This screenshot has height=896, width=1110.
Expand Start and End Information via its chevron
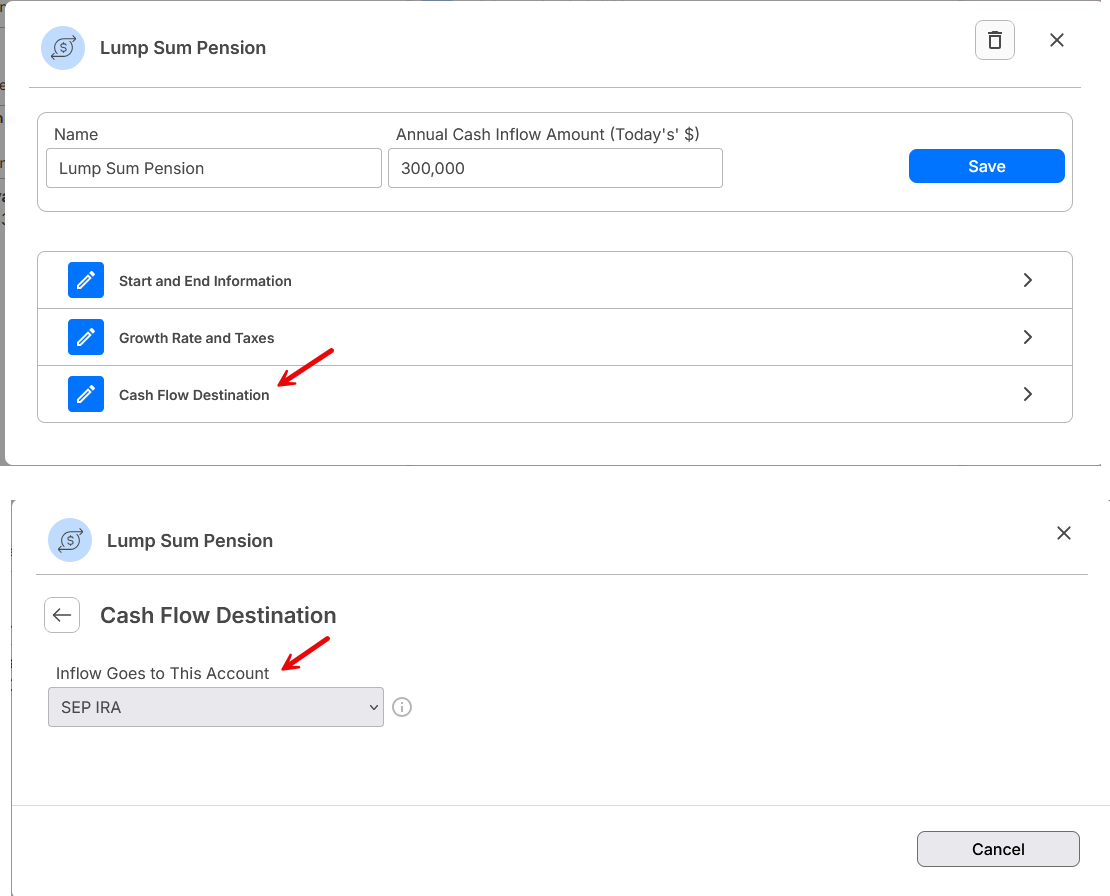pyautogui.click(x=1028, y=280)
